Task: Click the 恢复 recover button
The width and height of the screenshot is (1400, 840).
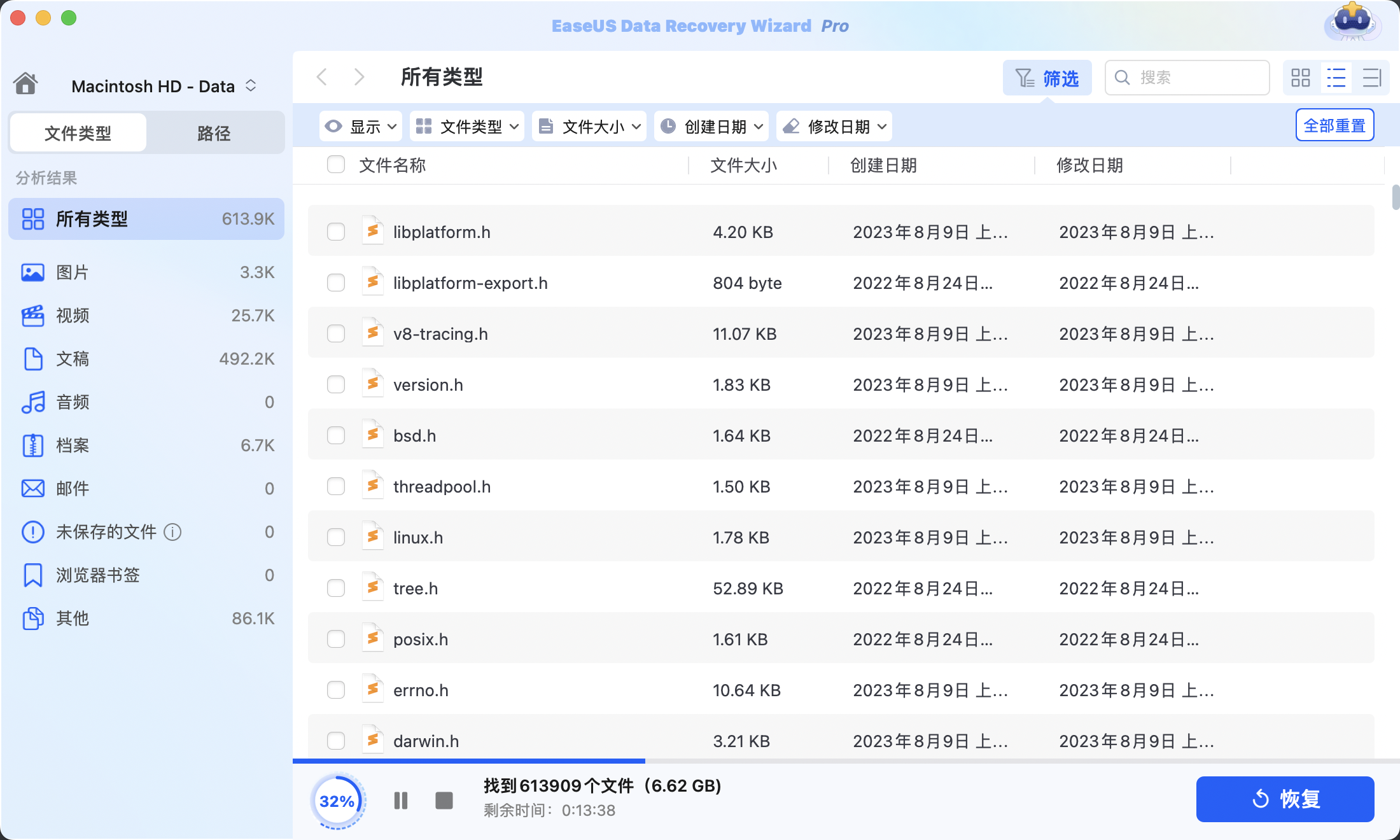Action: tap(1285, 799)
